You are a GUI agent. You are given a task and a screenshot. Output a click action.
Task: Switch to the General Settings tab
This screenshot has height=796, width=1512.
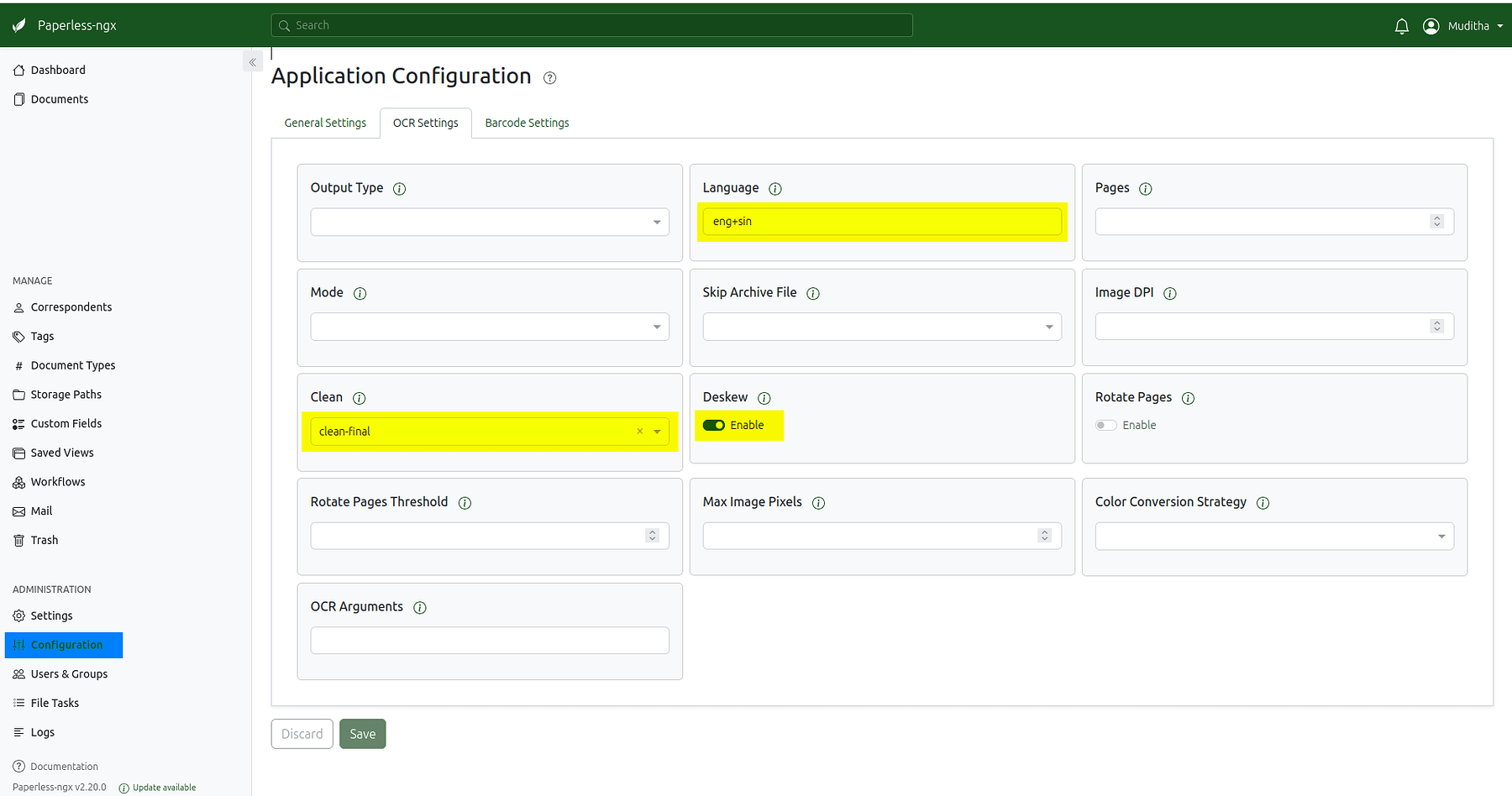click(325, 123)
